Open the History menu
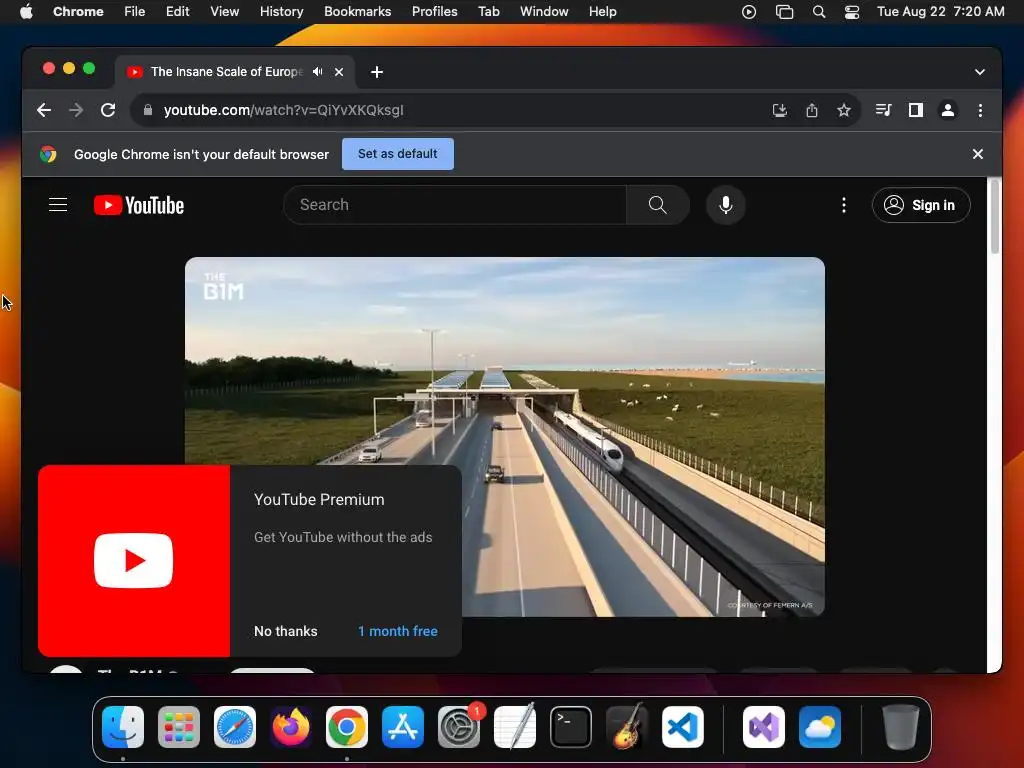This screenshot has height=768, width=1024. click(281, 12)
